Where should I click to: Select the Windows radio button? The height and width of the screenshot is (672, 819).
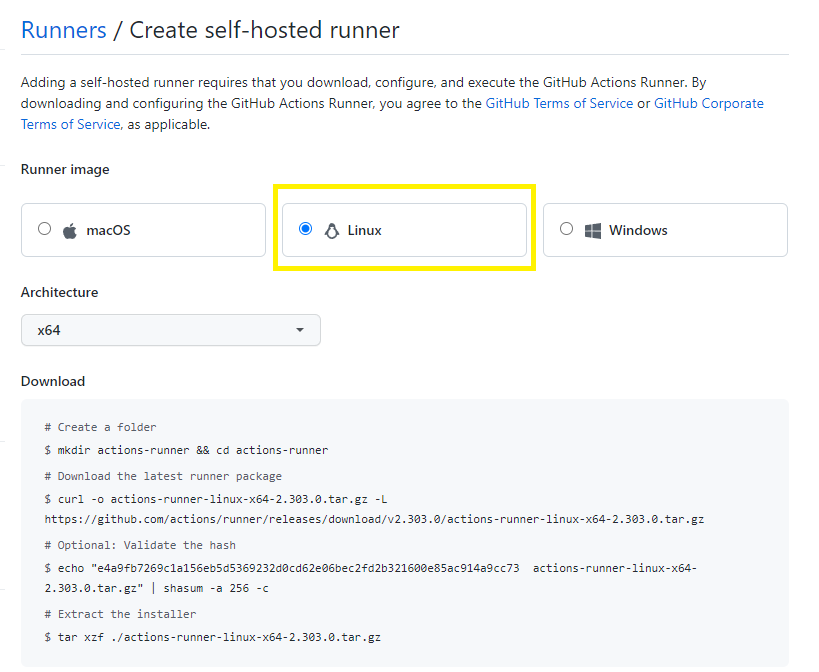566,229
